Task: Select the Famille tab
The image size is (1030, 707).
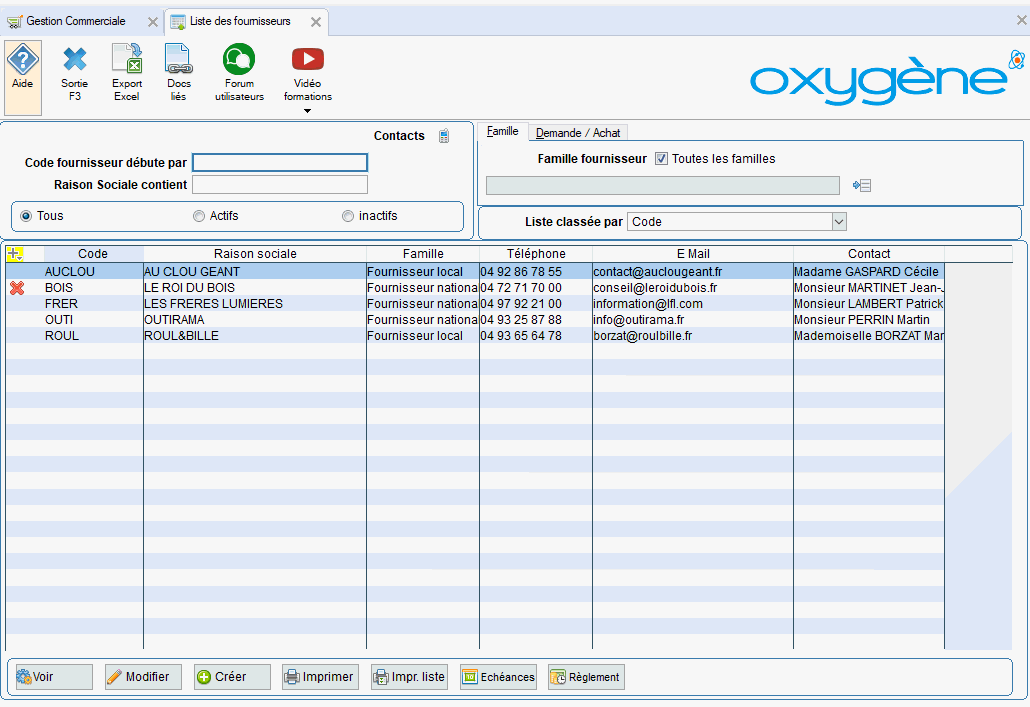Action: (503, 131)
